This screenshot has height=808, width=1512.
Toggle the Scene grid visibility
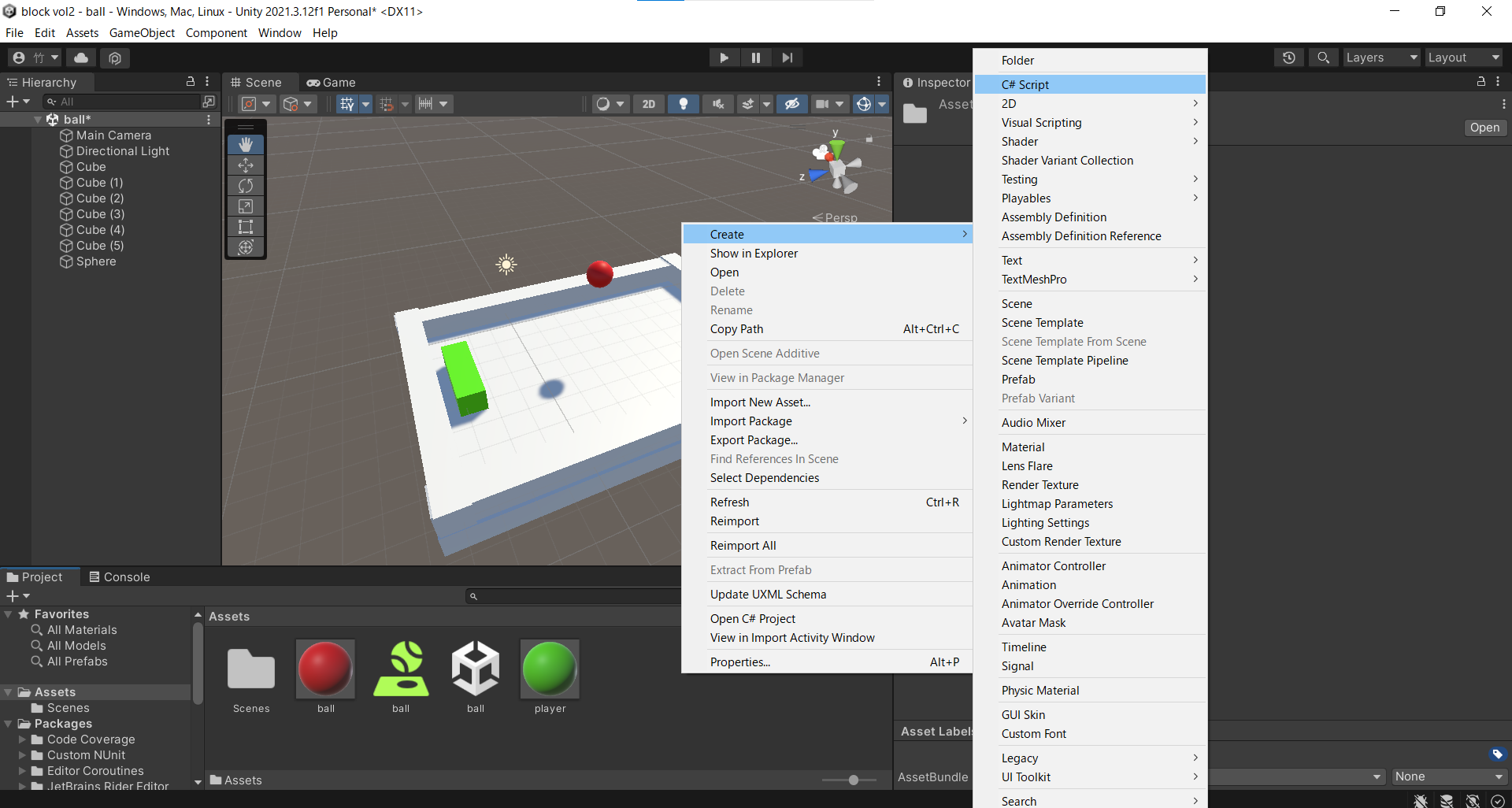(346, 104)
